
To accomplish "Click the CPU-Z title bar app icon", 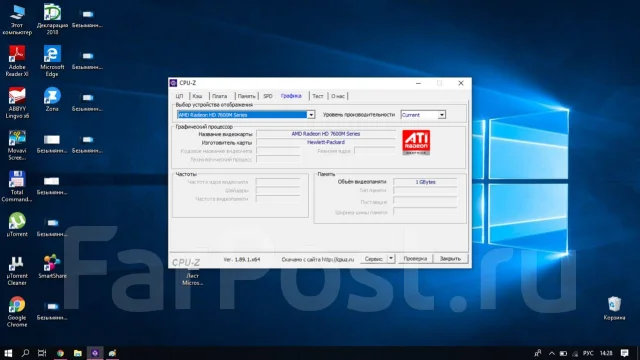I will 173,83.
